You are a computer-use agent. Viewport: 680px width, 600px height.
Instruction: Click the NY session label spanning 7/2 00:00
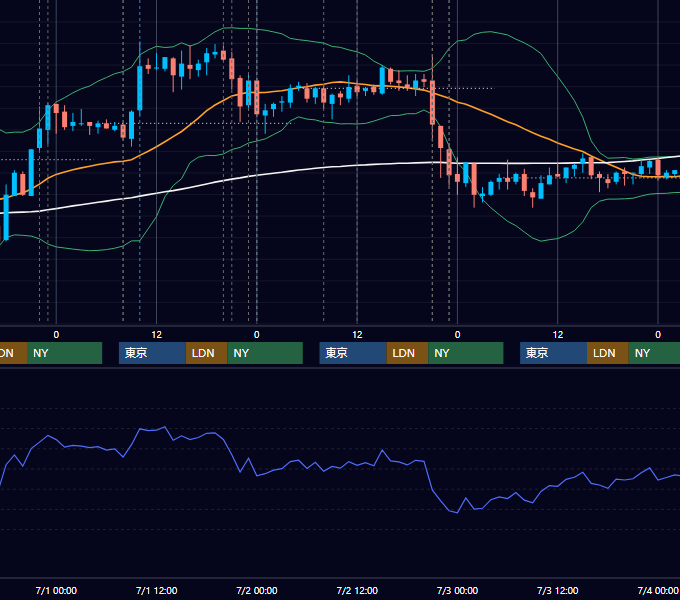pos(265,353)
